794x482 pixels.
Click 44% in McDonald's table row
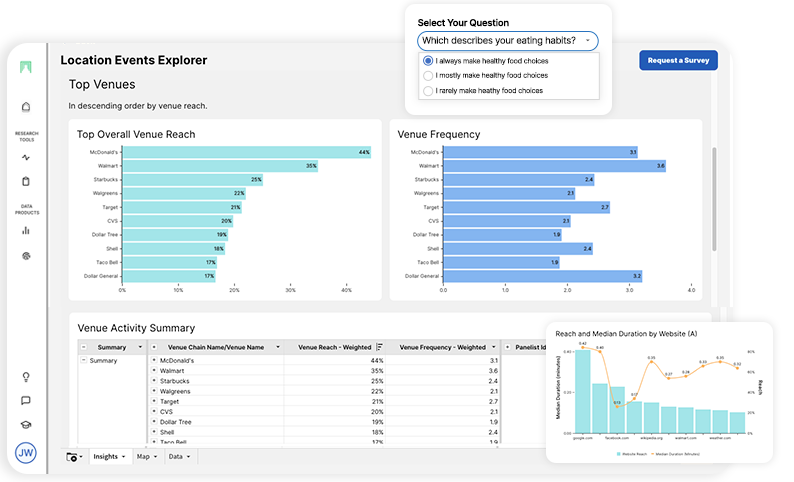[377, 360]
